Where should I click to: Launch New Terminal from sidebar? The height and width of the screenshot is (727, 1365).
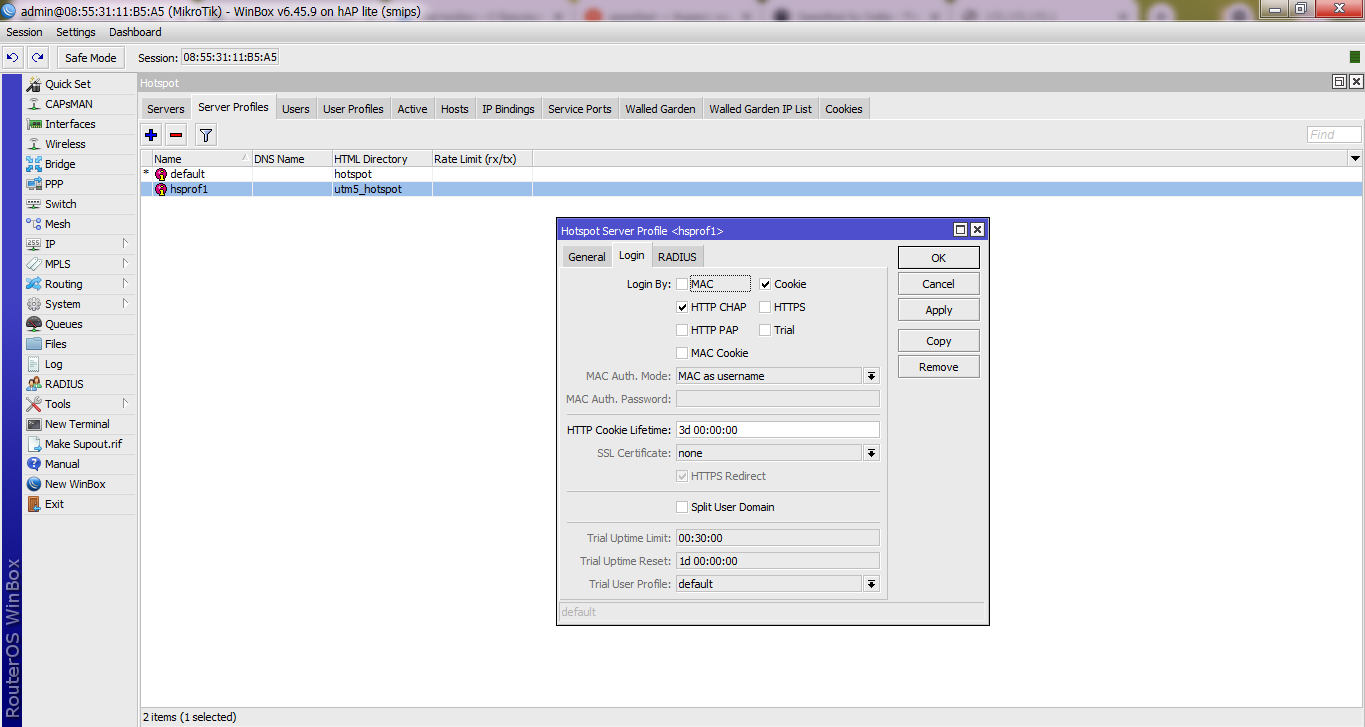(x=76, y=424)
